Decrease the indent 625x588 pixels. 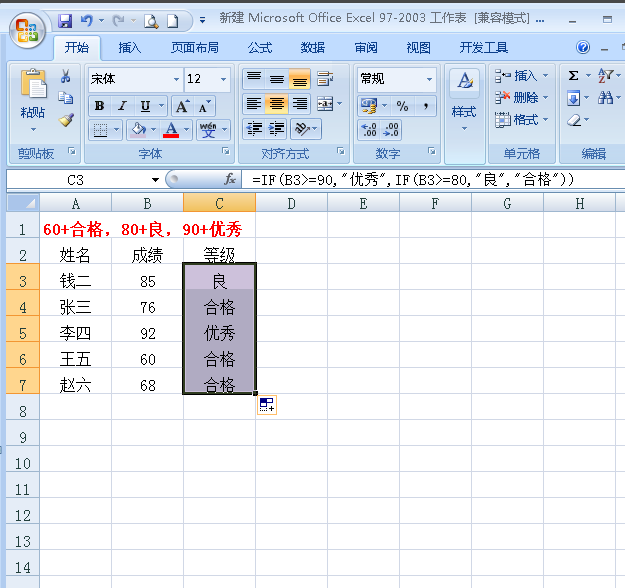[x=254, y=129]
